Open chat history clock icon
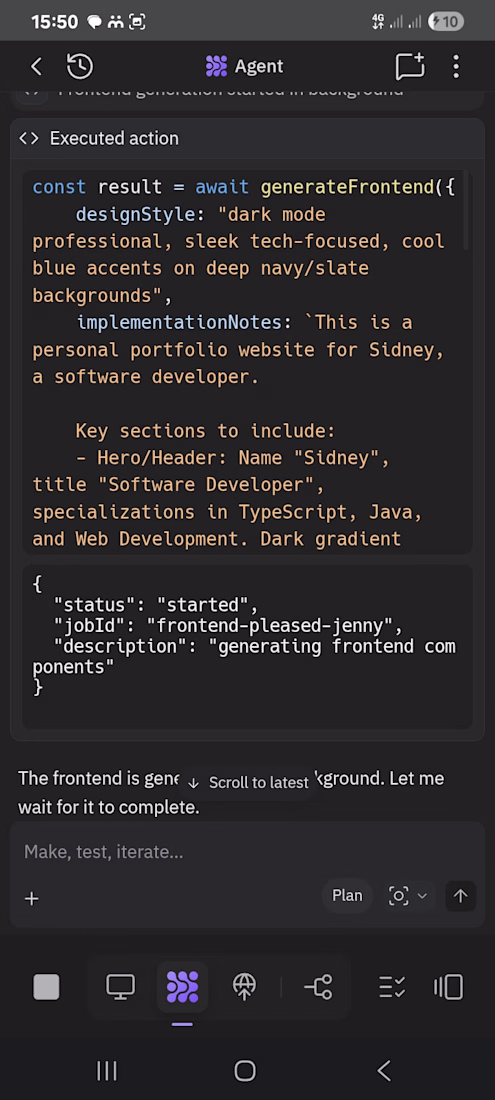 coord(80,67)
